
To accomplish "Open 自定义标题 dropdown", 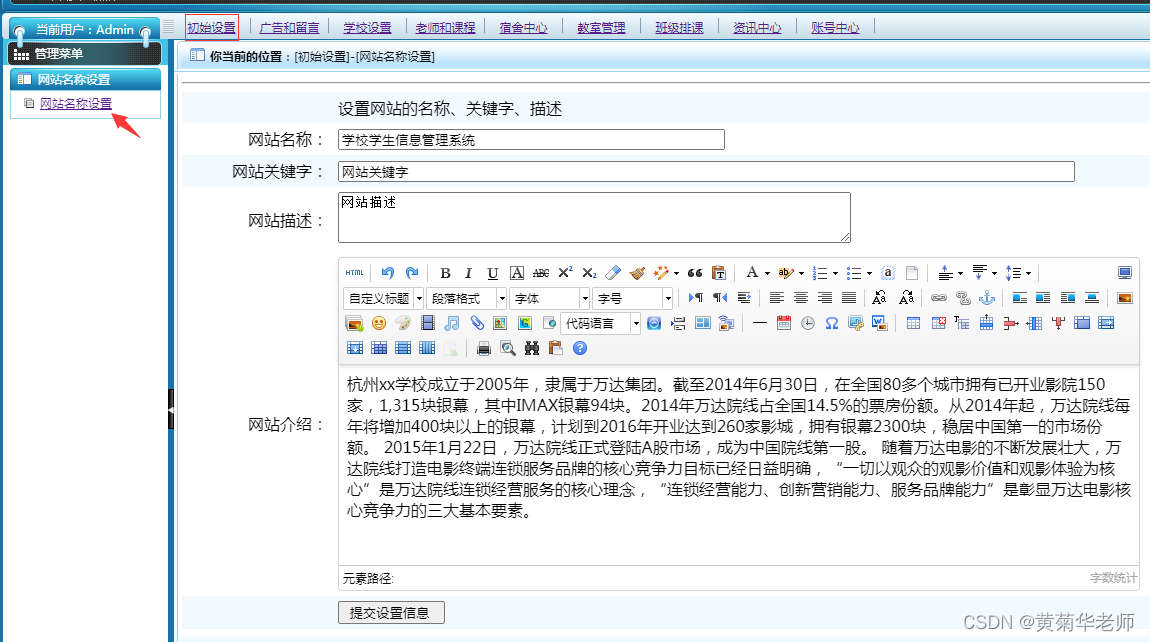I will [384, 299].
